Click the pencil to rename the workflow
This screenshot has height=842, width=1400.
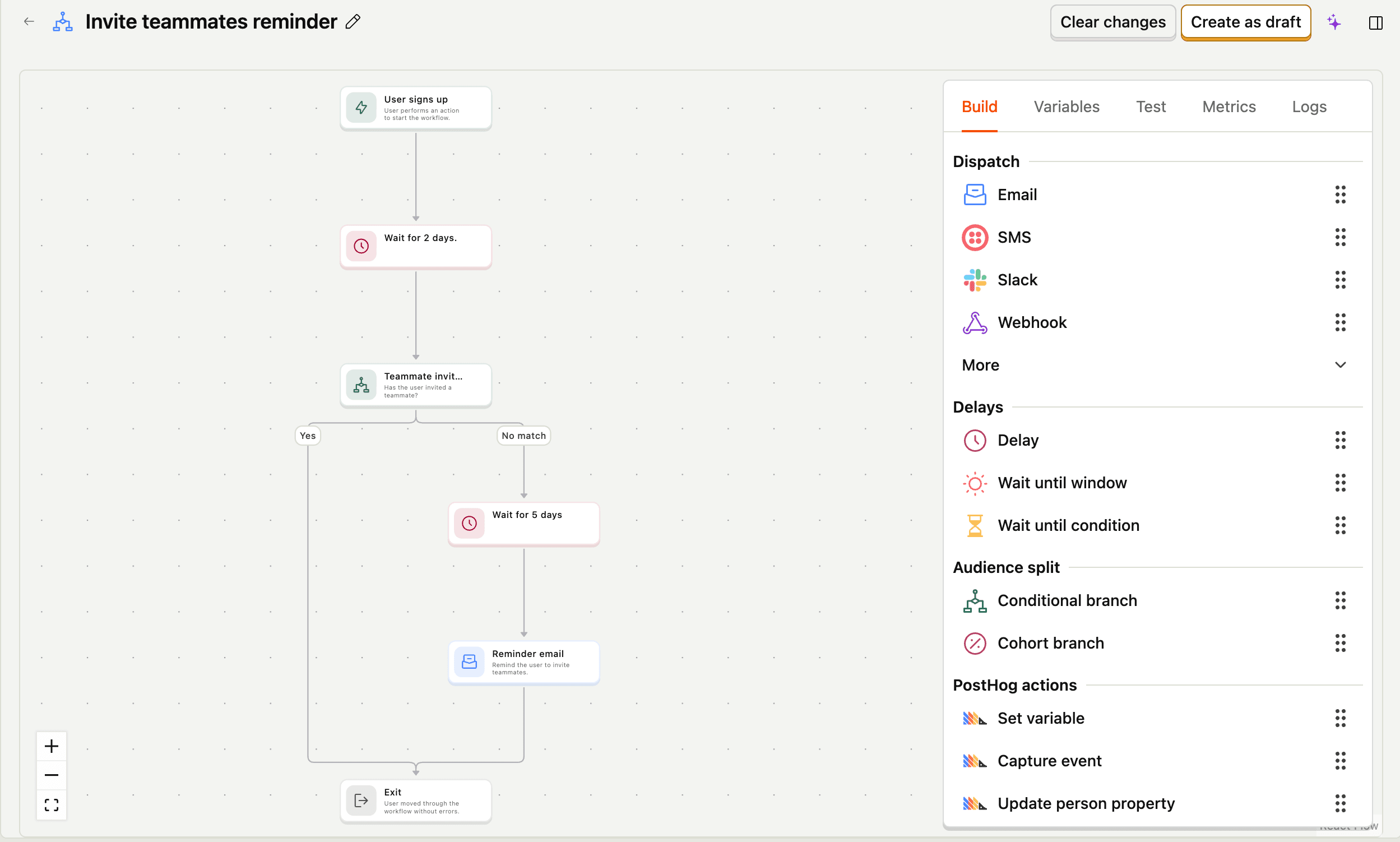point(353,21)
